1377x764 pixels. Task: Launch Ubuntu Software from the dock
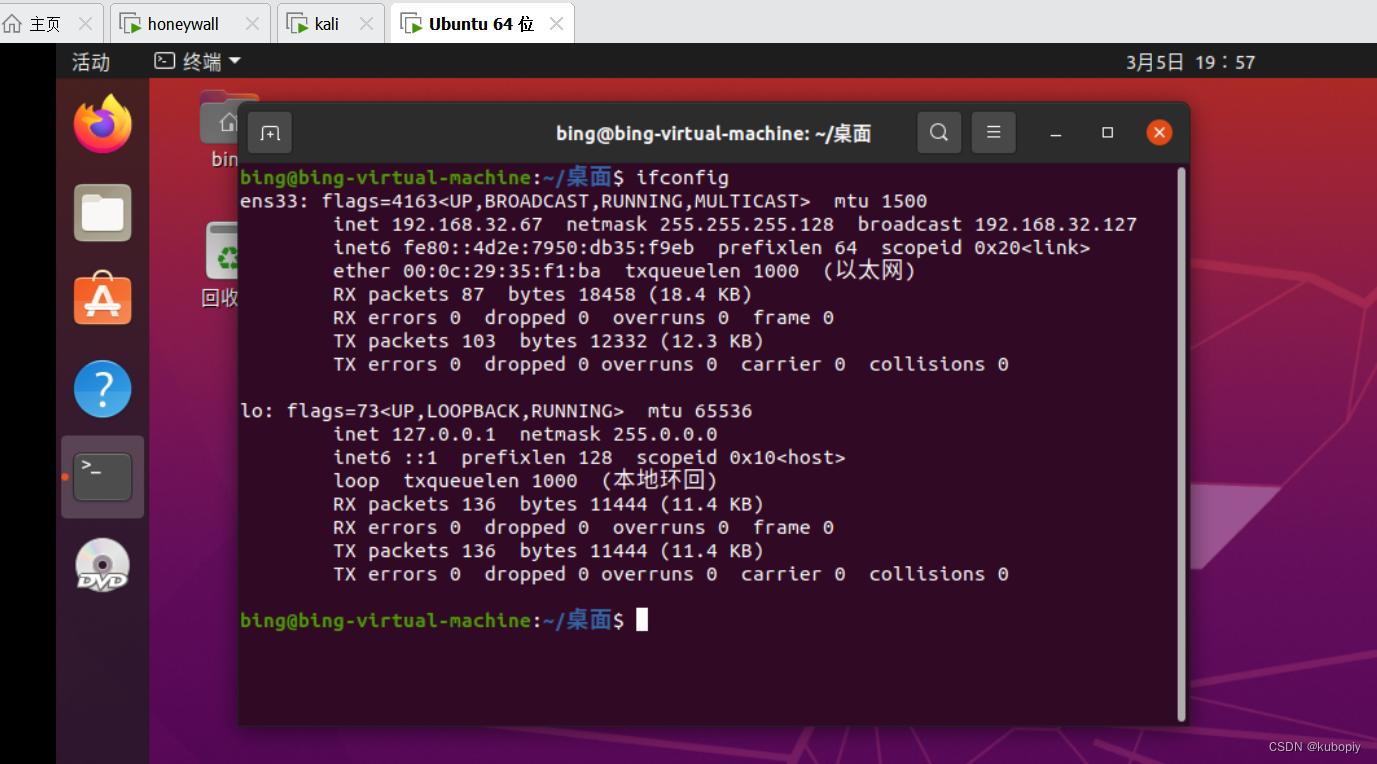pos(103,300)
